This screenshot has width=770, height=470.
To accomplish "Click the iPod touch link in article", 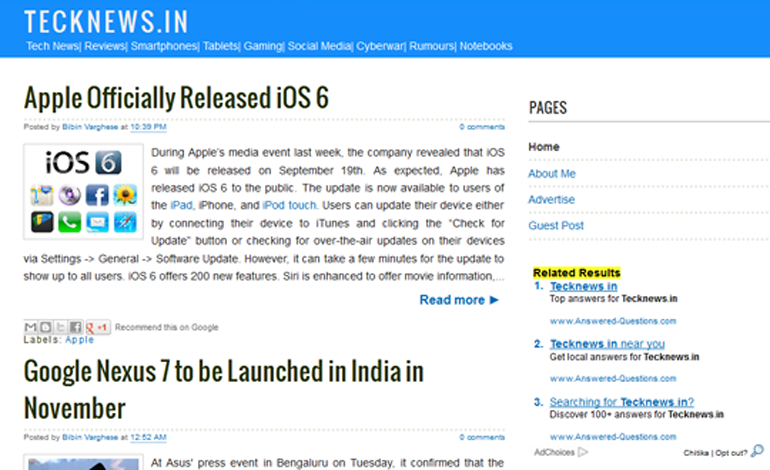I will tap(289, 205).
